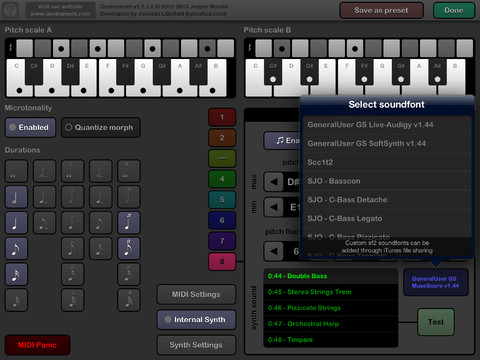
Task: Toggle the C# key in Pitch scale B
Action: pos(273,72)
